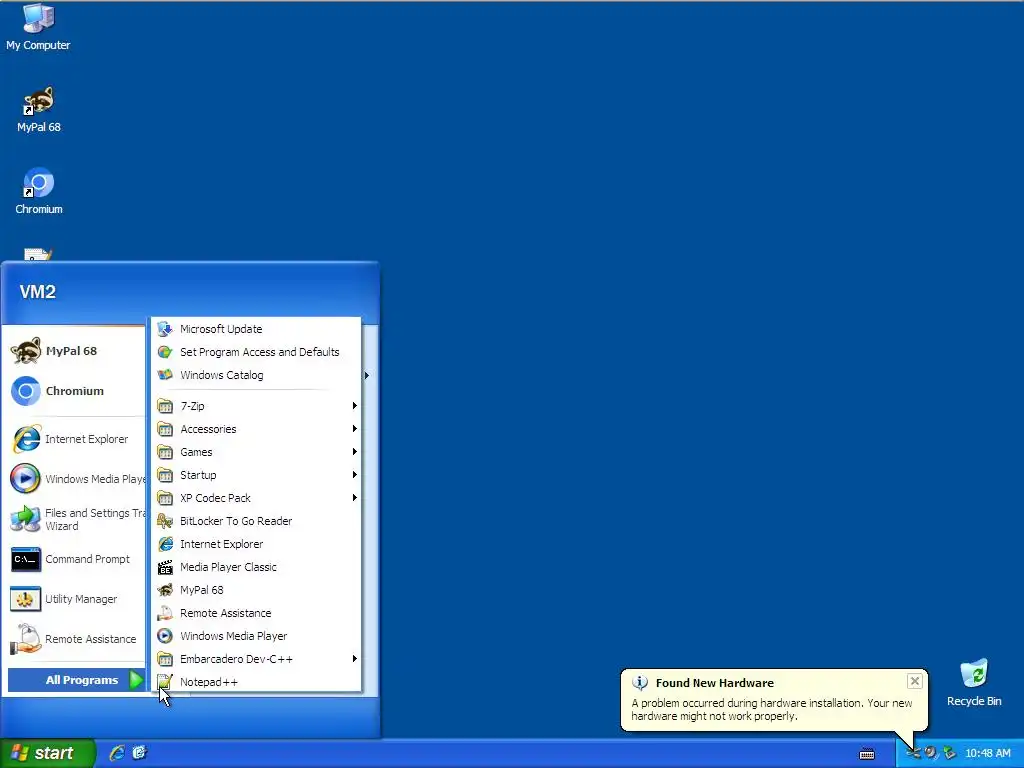
Task: Expand the Accessories program folder
Action: point(256,429)
